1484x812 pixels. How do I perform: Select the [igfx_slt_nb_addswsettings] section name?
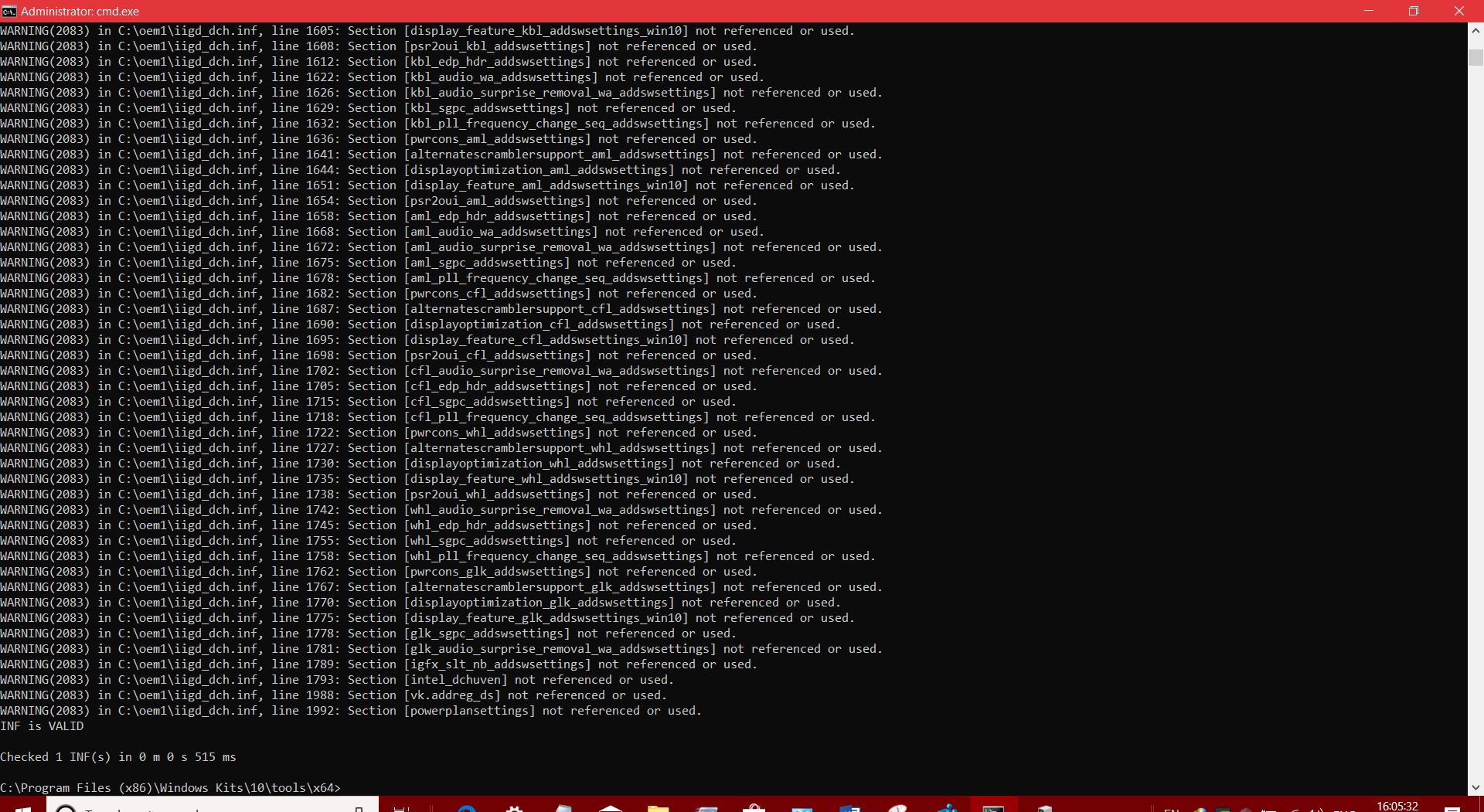tap(497, 664)
